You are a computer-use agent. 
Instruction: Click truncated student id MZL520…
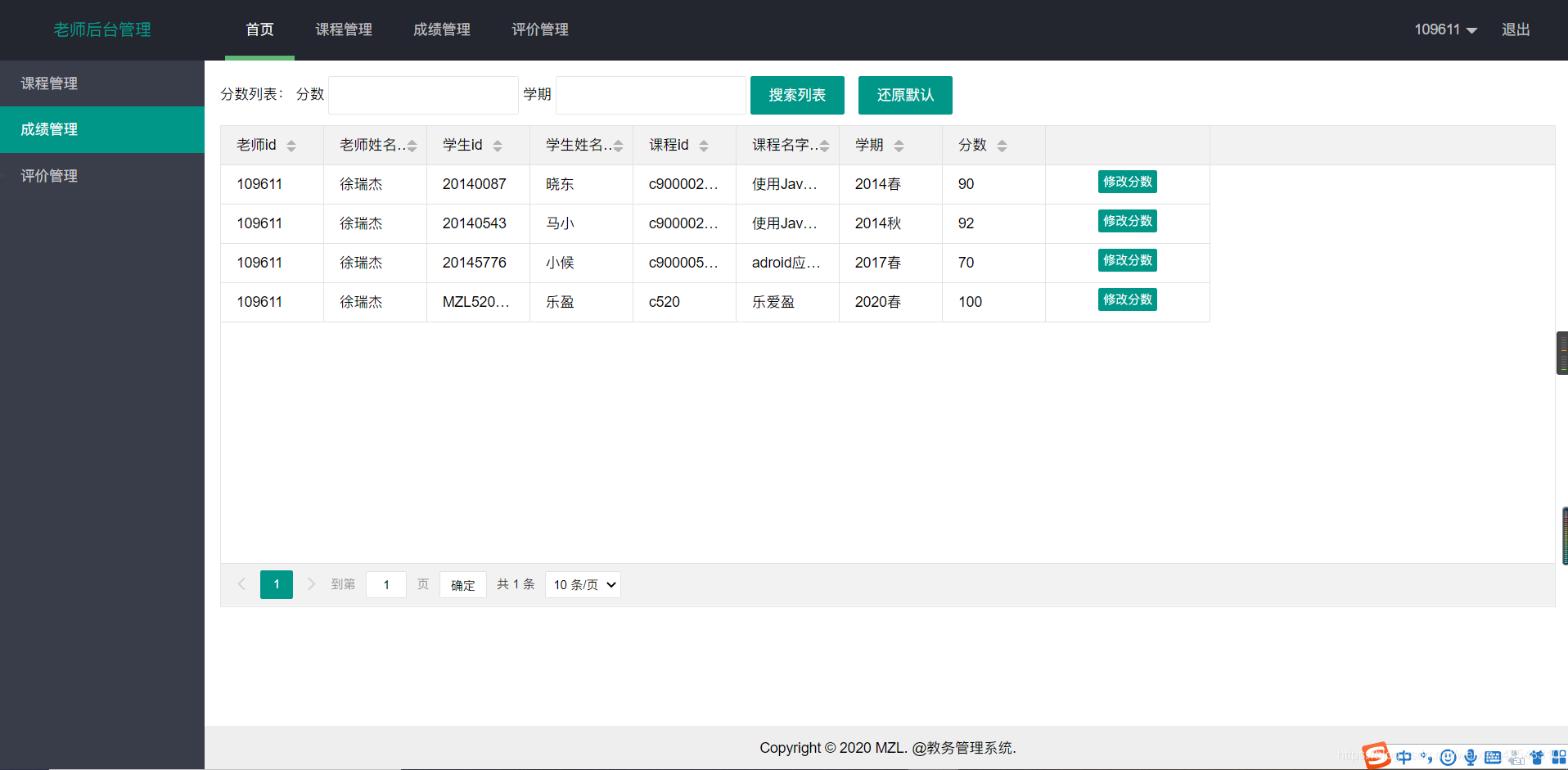tap(476, 302)
